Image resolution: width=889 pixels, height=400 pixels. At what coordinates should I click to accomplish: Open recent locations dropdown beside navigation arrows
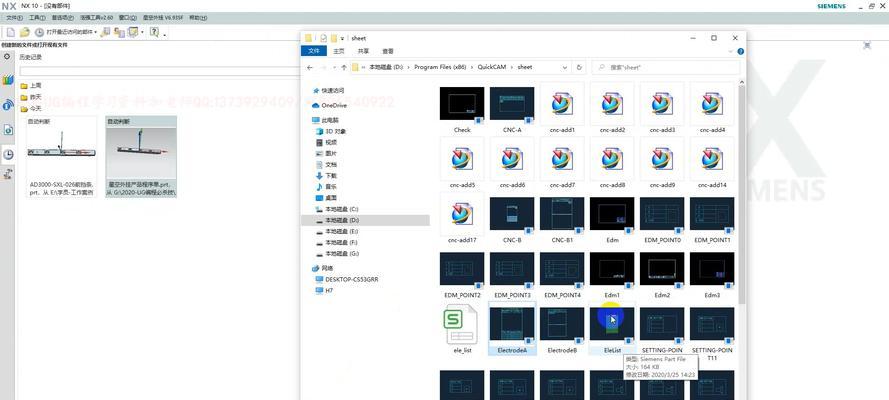[x=334, y=67]
